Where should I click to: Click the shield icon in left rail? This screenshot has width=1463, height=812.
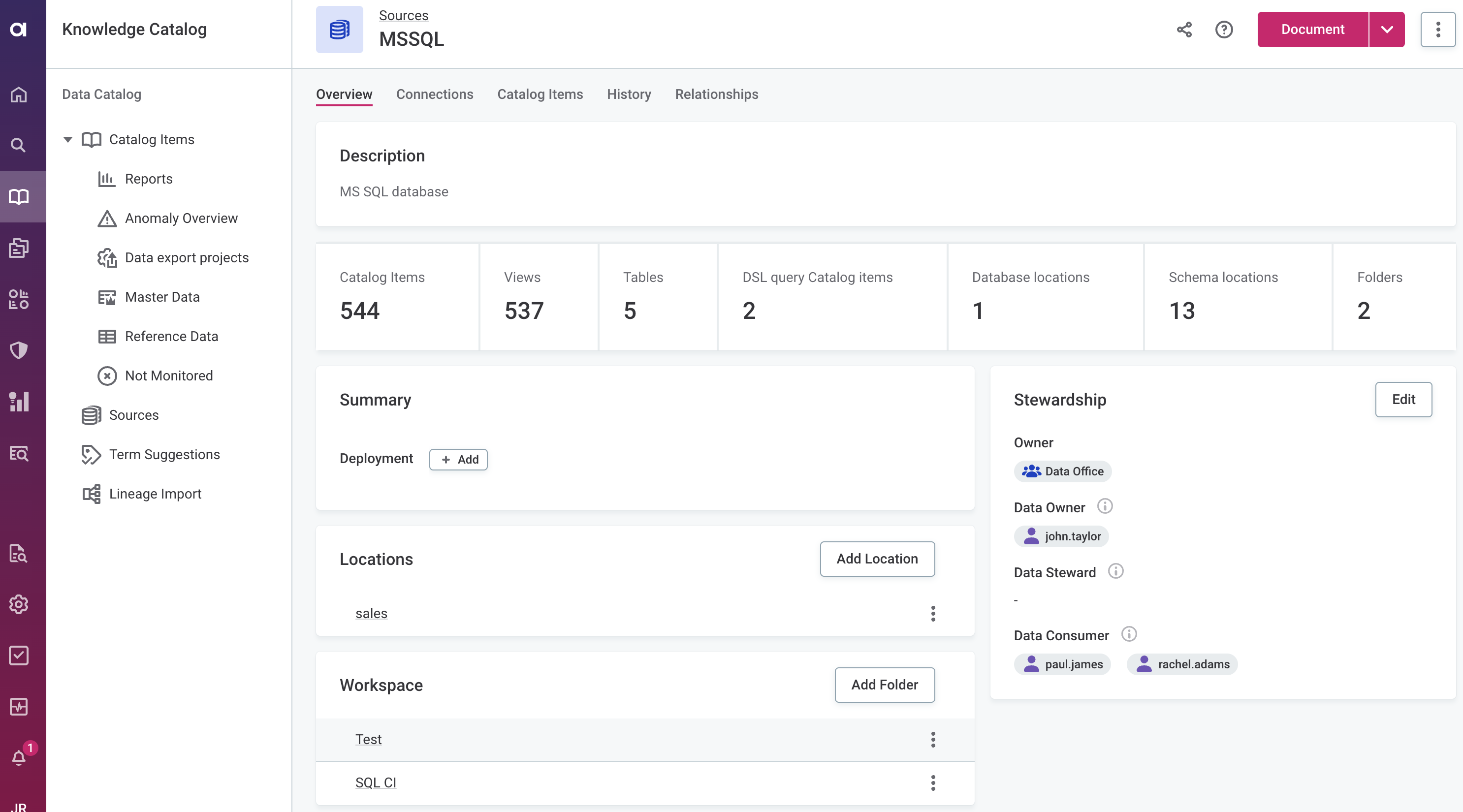pyautogui.click(x=18, y=350)
